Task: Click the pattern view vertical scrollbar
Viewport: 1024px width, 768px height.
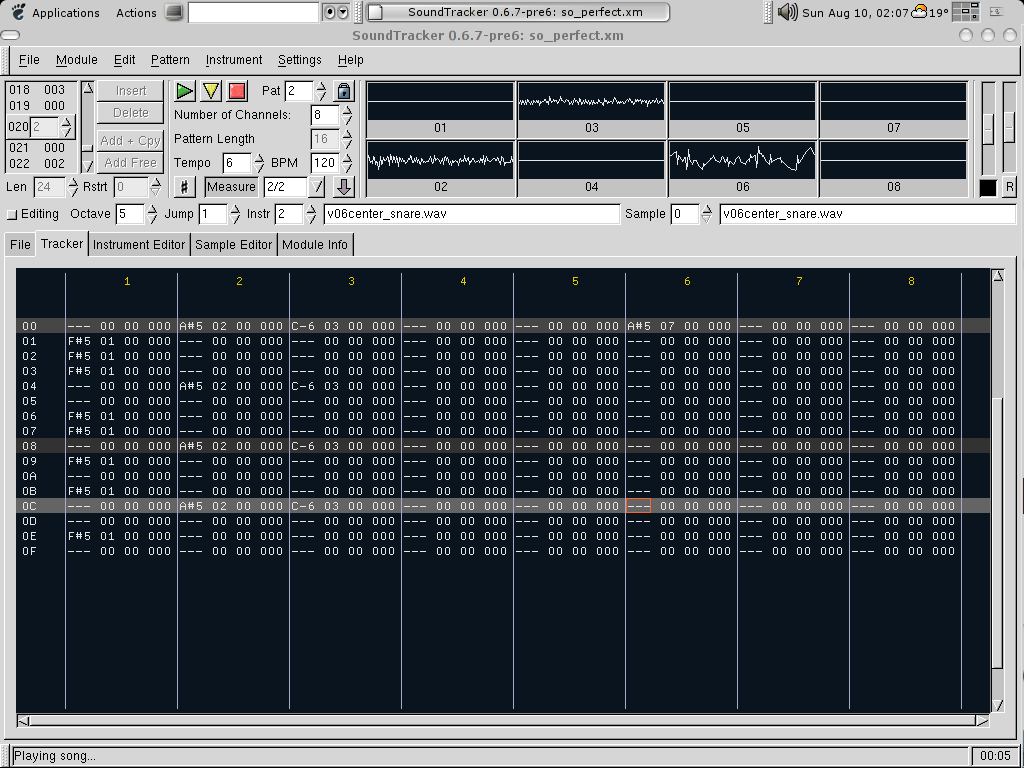Action: click(x=997, y=490)
